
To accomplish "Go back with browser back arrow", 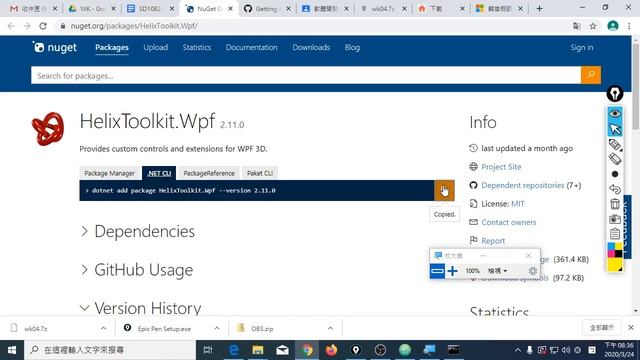I will [x=11, y=26].
